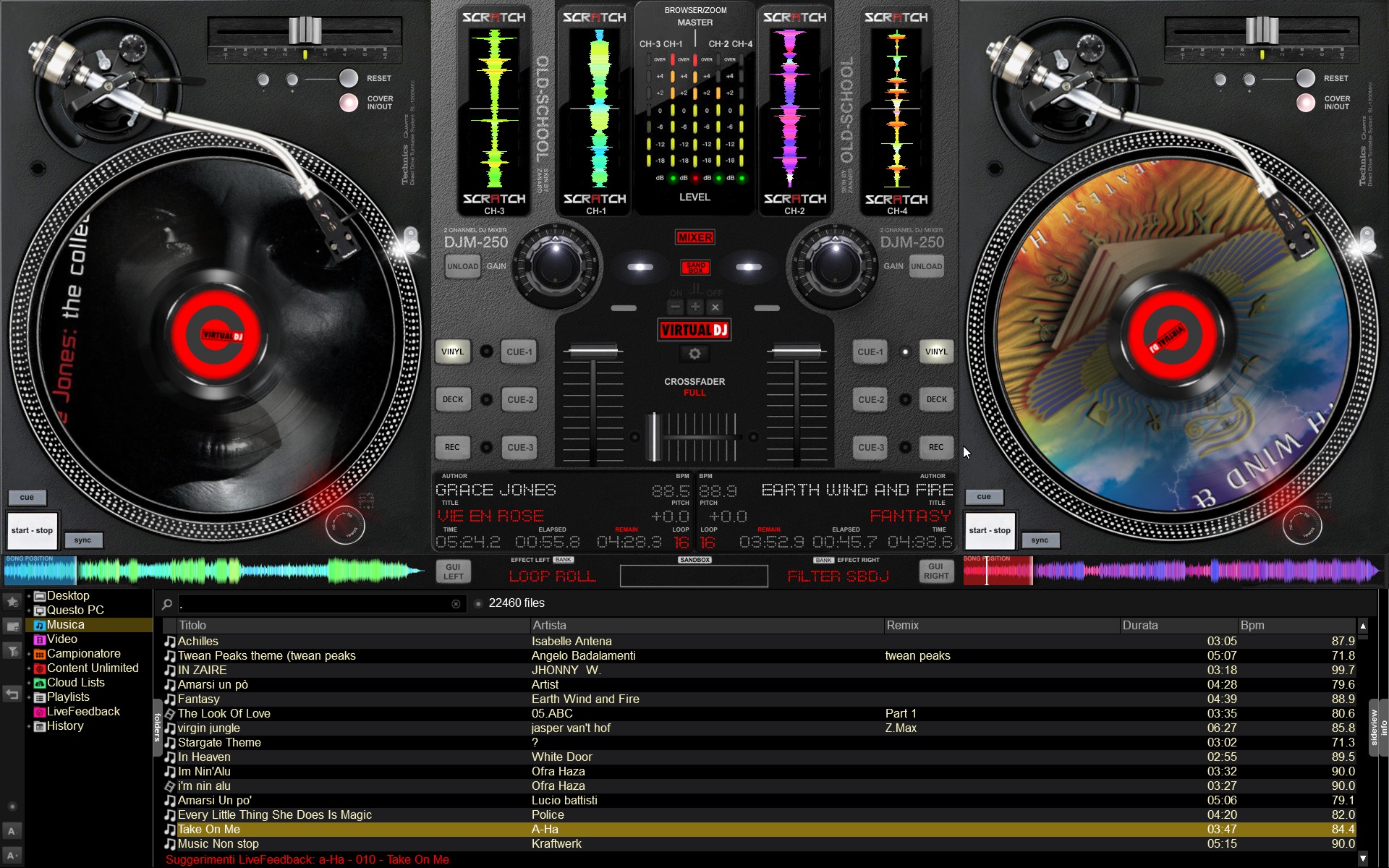Click the CROSSFADER label icon in mixer
This screenshot has width=1389, height=868.
694,382
